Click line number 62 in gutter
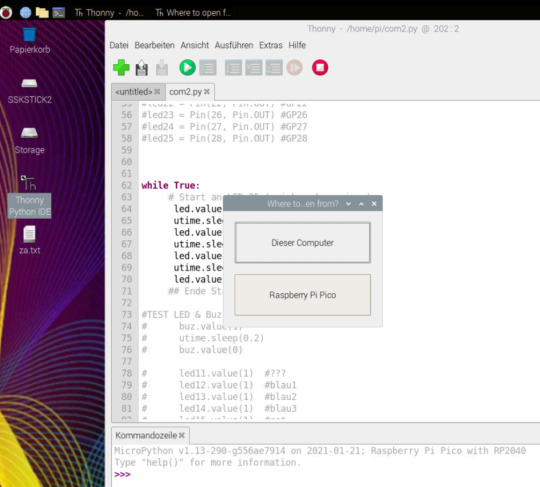The image size is (540, 487). pos(126,185)
